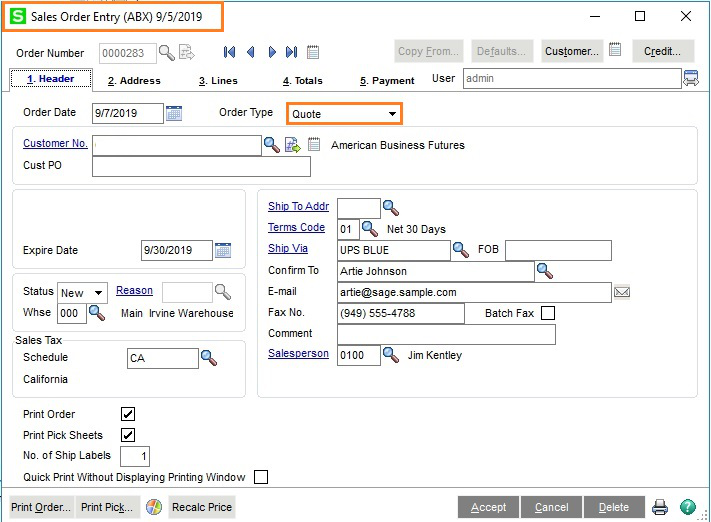This screenshot has width=711, height=522.
Task: Go to the next order record
Action: click(x=272, y=52)
